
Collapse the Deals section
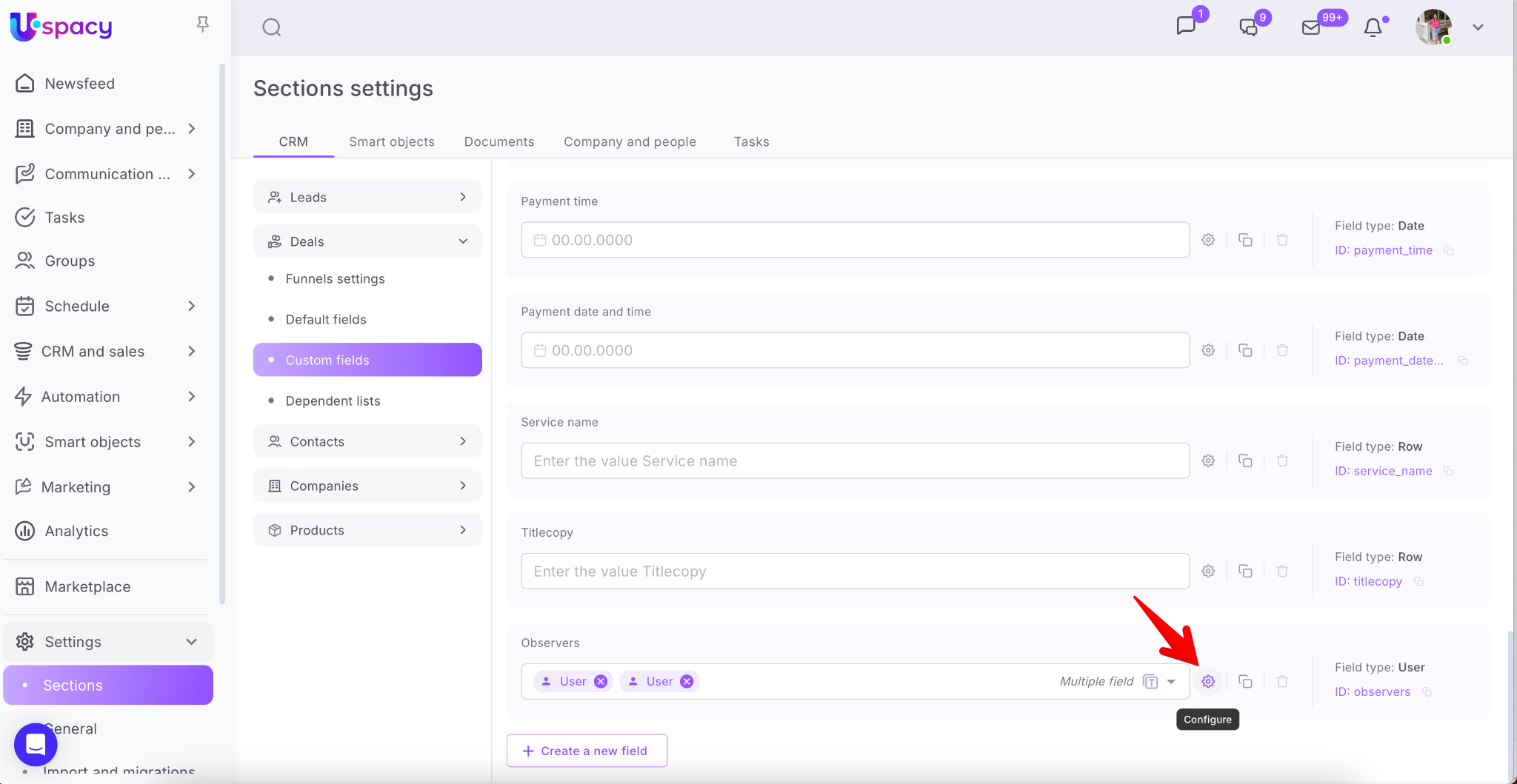pos(463,241)
